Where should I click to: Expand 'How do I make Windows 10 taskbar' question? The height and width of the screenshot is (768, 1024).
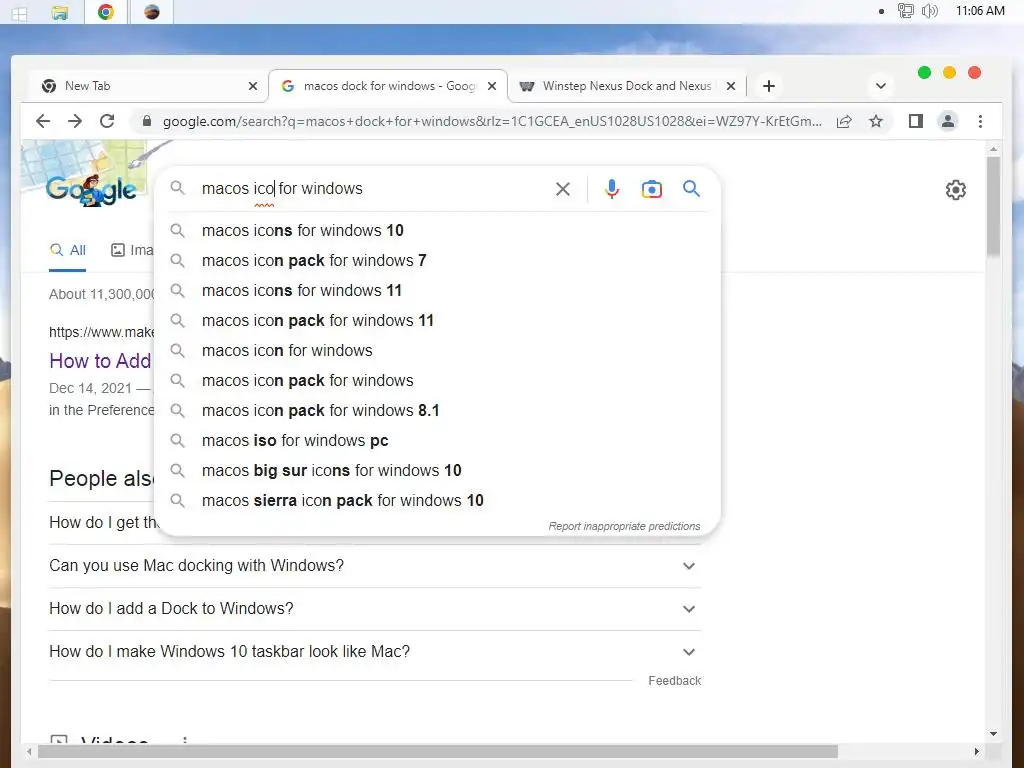tap(375, 652)
